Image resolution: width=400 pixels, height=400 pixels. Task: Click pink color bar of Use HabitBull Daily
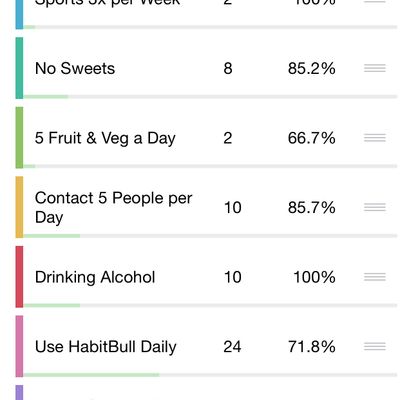[x=19, y=346]
